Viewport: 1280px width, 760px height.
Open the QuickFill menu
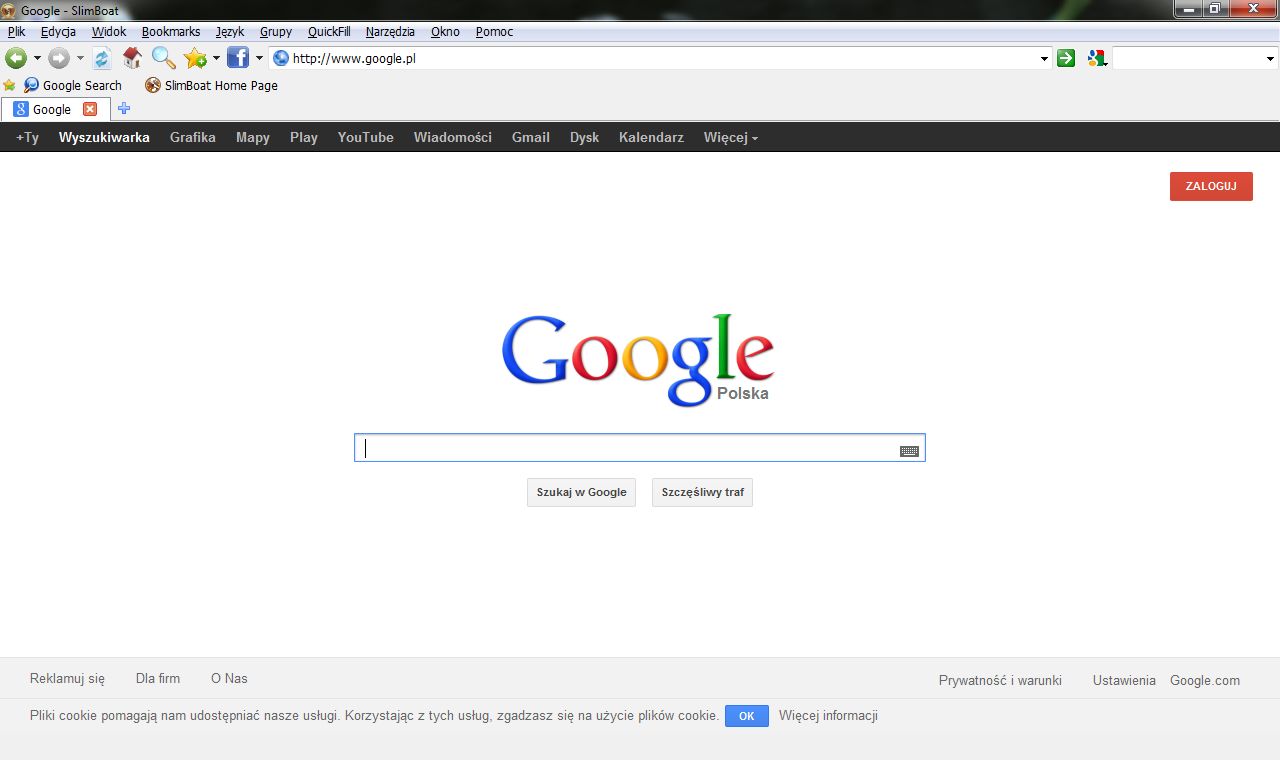click(x=329, y=31)
